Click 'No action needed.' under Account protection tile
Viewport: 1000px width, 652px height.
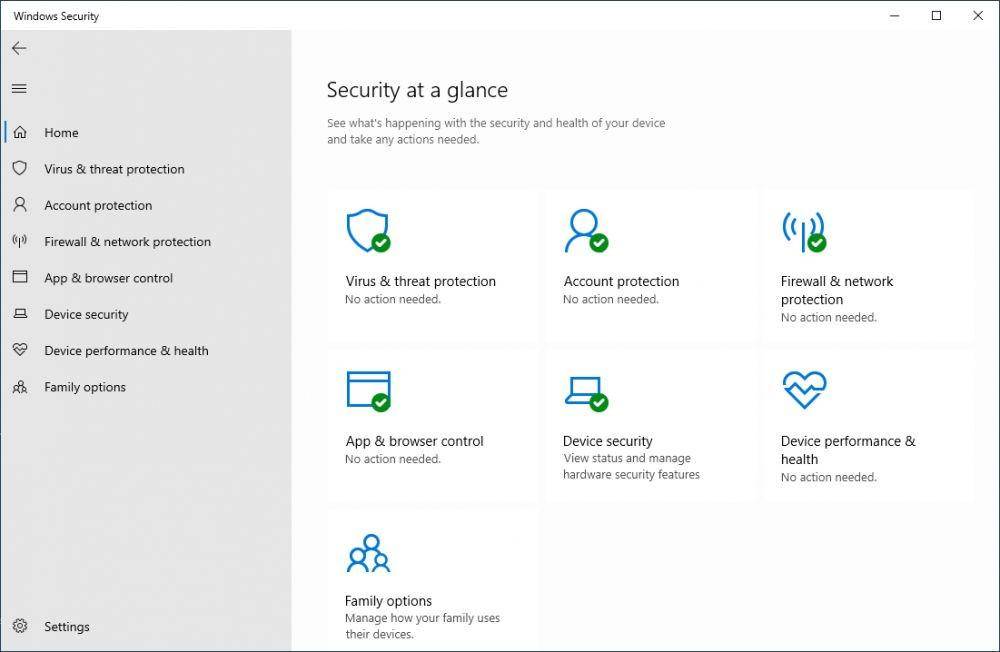610,299
